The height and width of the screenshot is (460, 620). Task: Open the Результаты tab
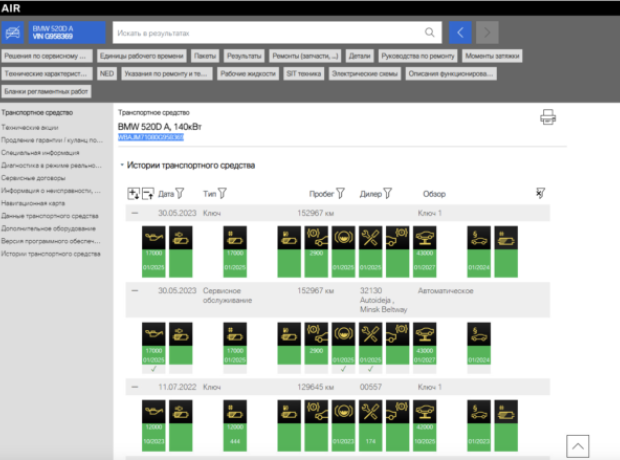click(x=244, y=56)
